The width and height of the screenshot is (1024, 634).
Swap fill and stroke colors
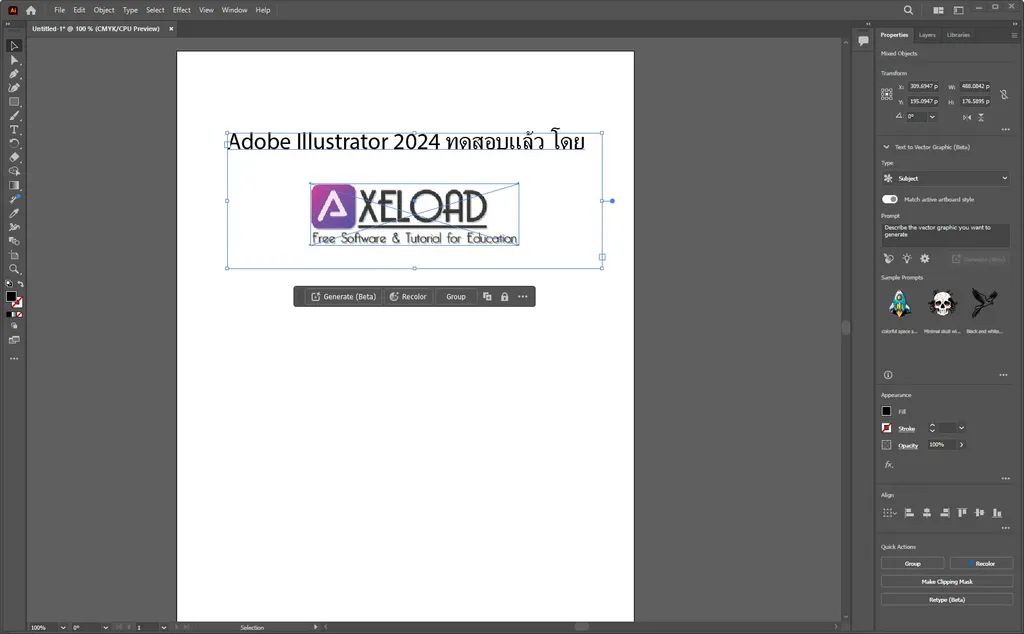[x=21, y=284]
